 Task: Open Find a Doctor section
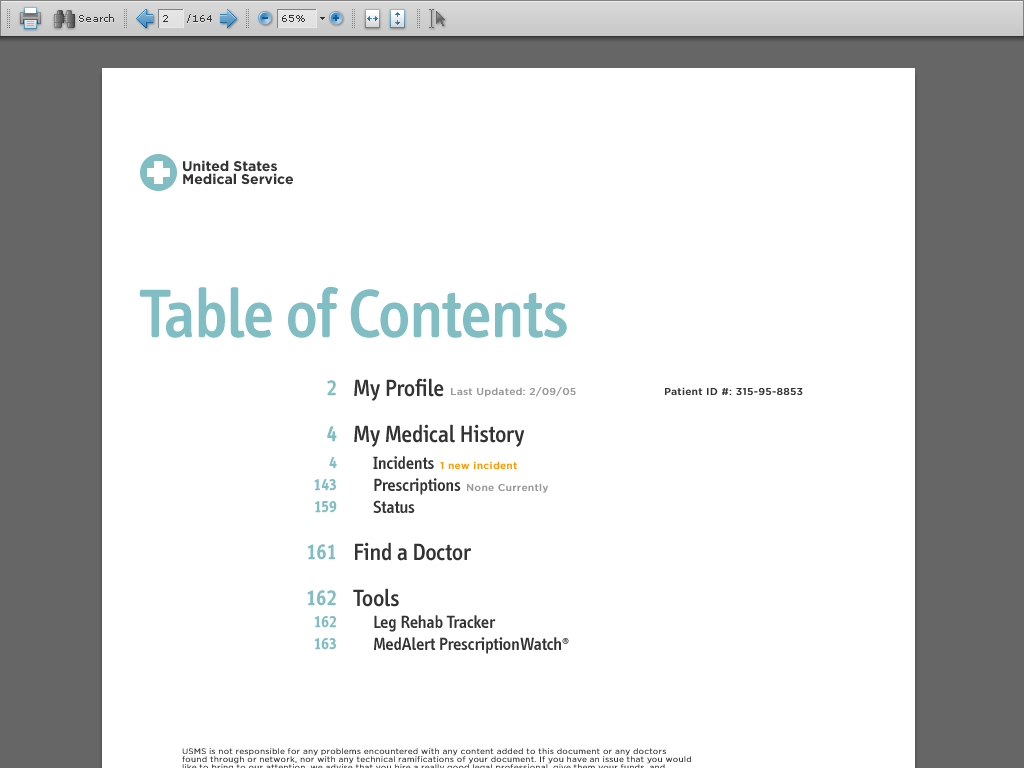point(411,553)
